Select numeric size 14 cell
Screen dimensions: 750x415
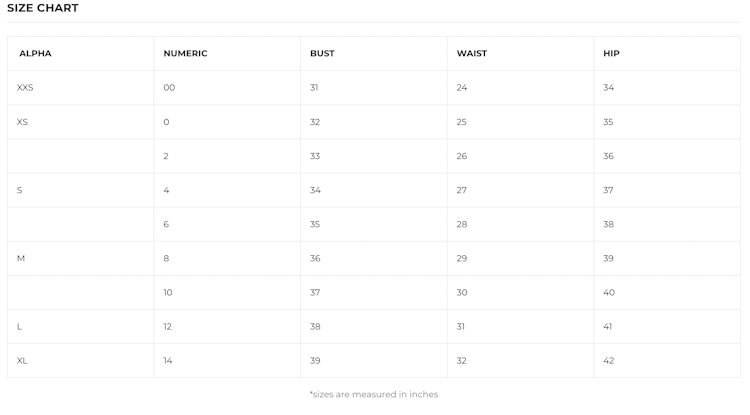click(168, 360)
